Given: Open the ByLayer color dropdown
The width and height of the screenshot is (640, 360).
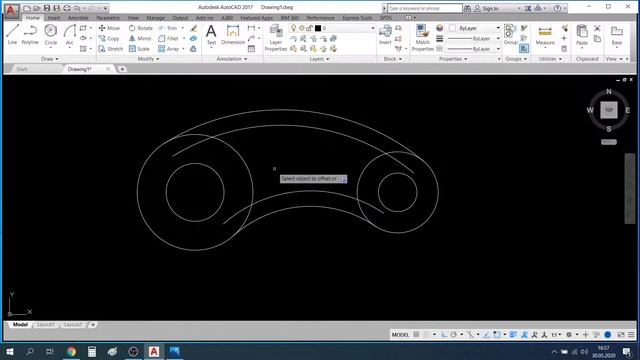Looking at the screenshot, I should [498, 28].
